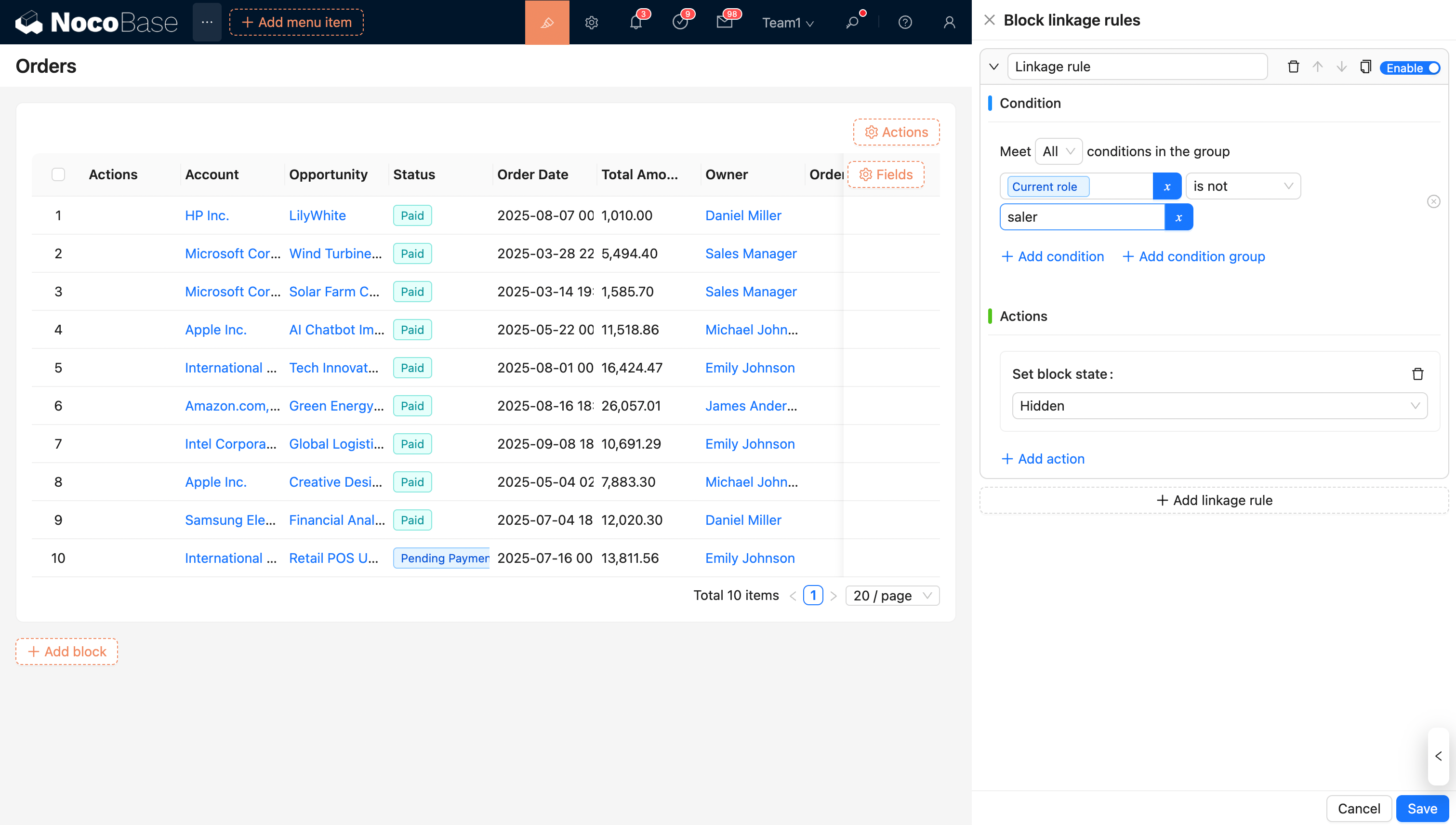The width and height of the screenshot is (1456, 825).
Task: Check the select-all checkbox in table header
Action: (58, 174)
